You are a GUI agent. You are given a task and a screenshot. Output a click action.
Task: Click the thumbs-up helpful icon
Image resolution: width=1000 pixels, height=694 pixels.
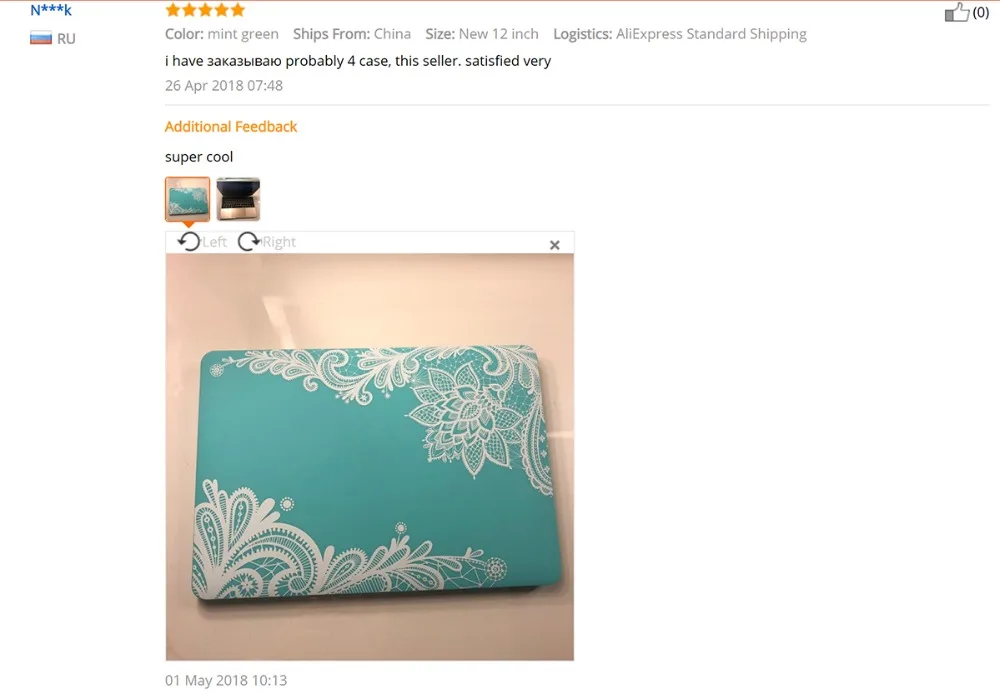[957, 12]
